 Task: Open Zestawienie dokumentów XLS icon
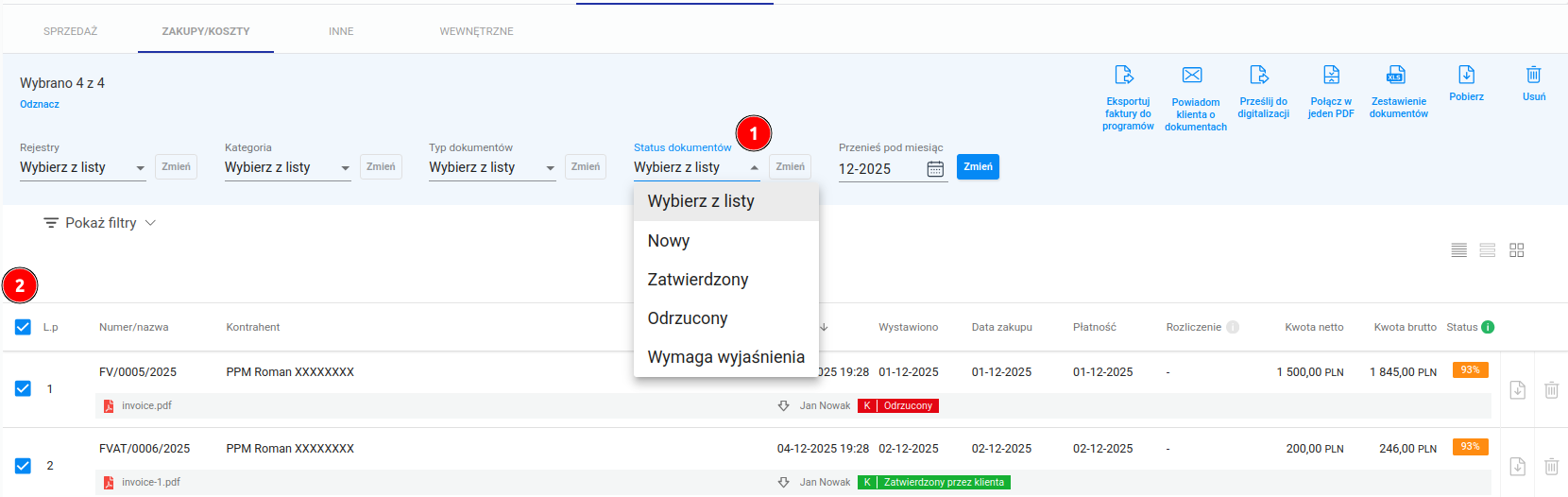tap(1396, 76)
